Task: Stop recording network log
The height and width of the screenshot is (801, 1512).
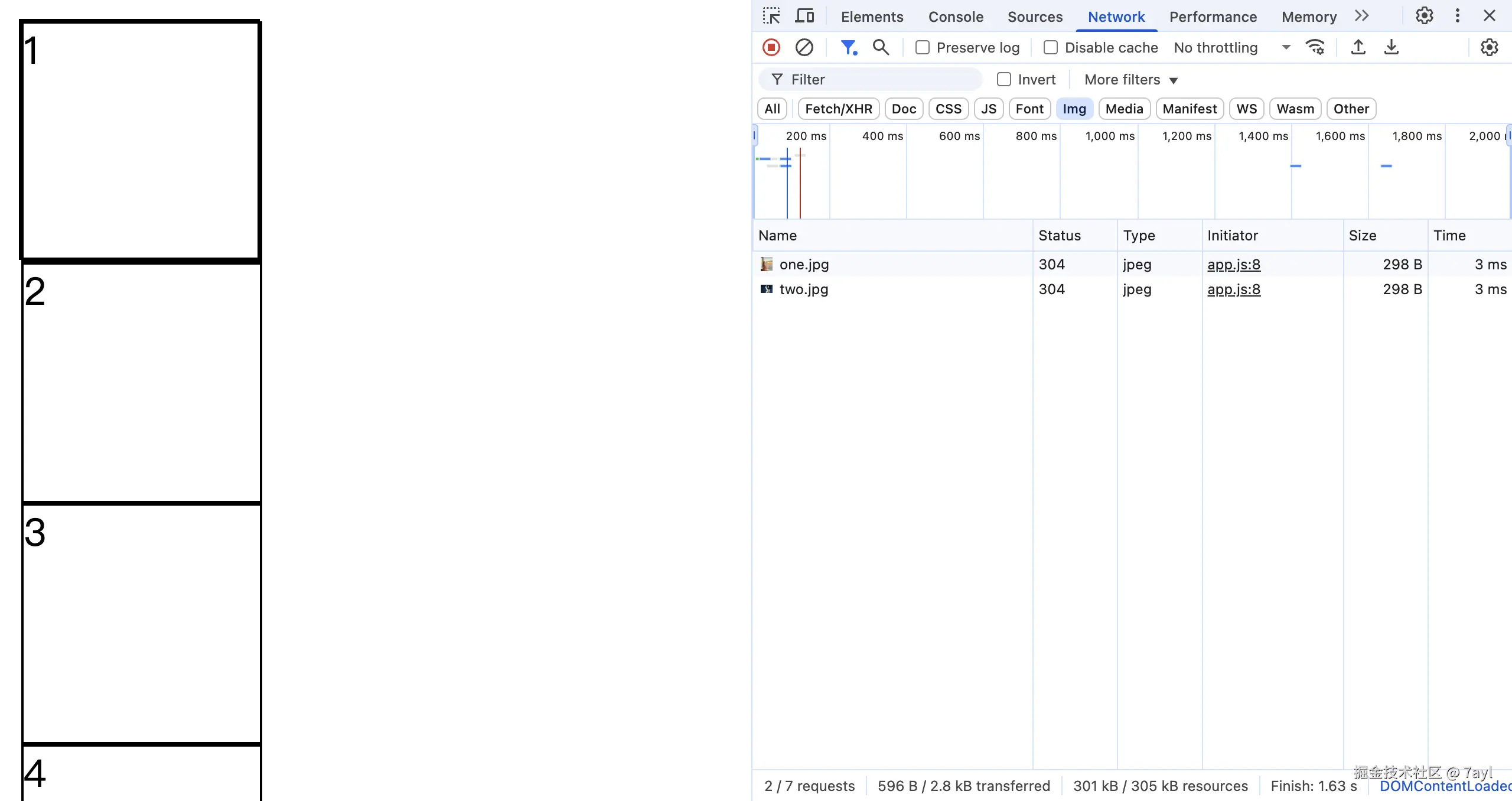Action: [771, 47]
